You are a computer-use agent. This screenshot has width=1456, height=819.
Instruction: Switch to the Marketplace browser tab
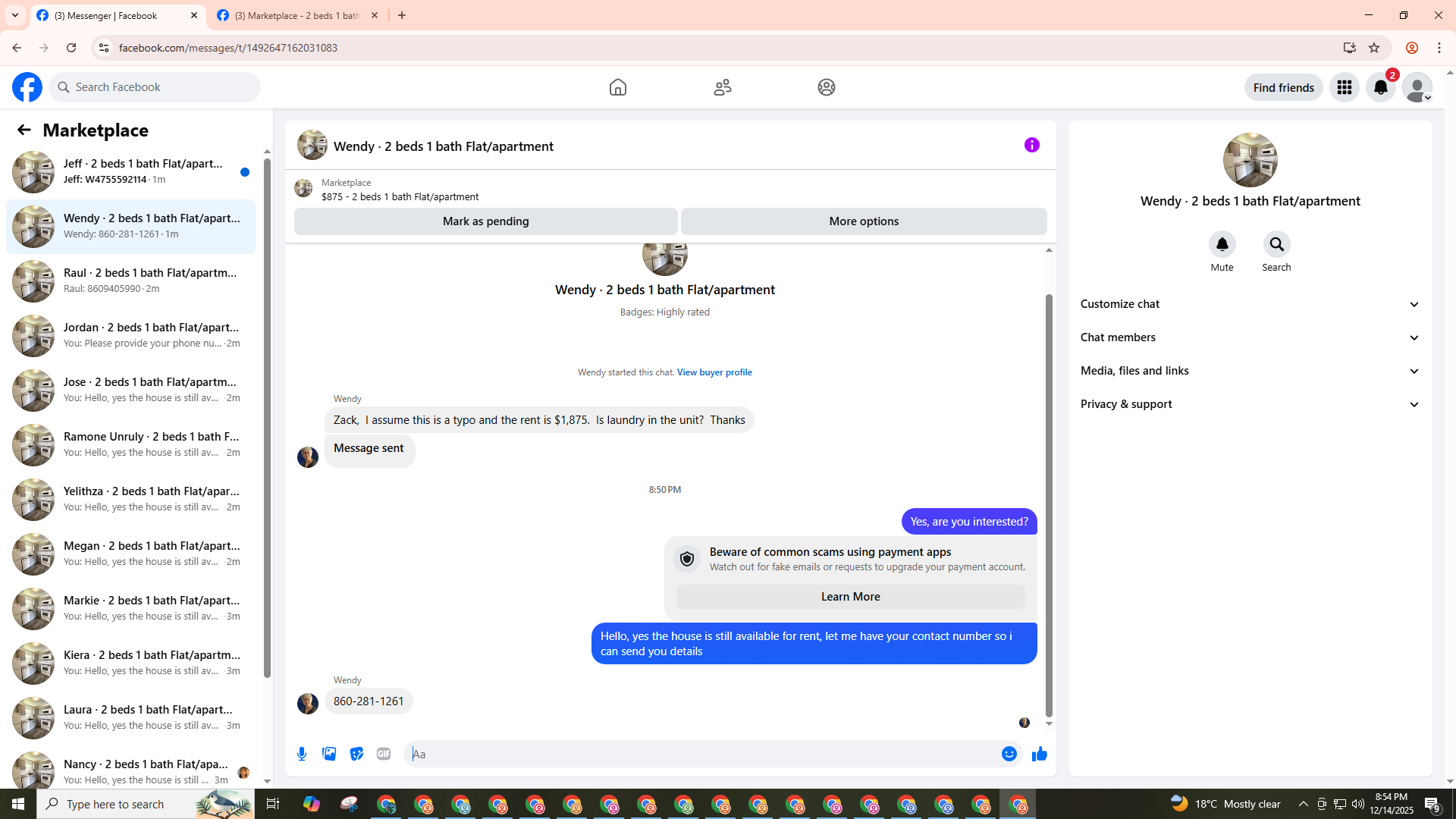(297, 15)
